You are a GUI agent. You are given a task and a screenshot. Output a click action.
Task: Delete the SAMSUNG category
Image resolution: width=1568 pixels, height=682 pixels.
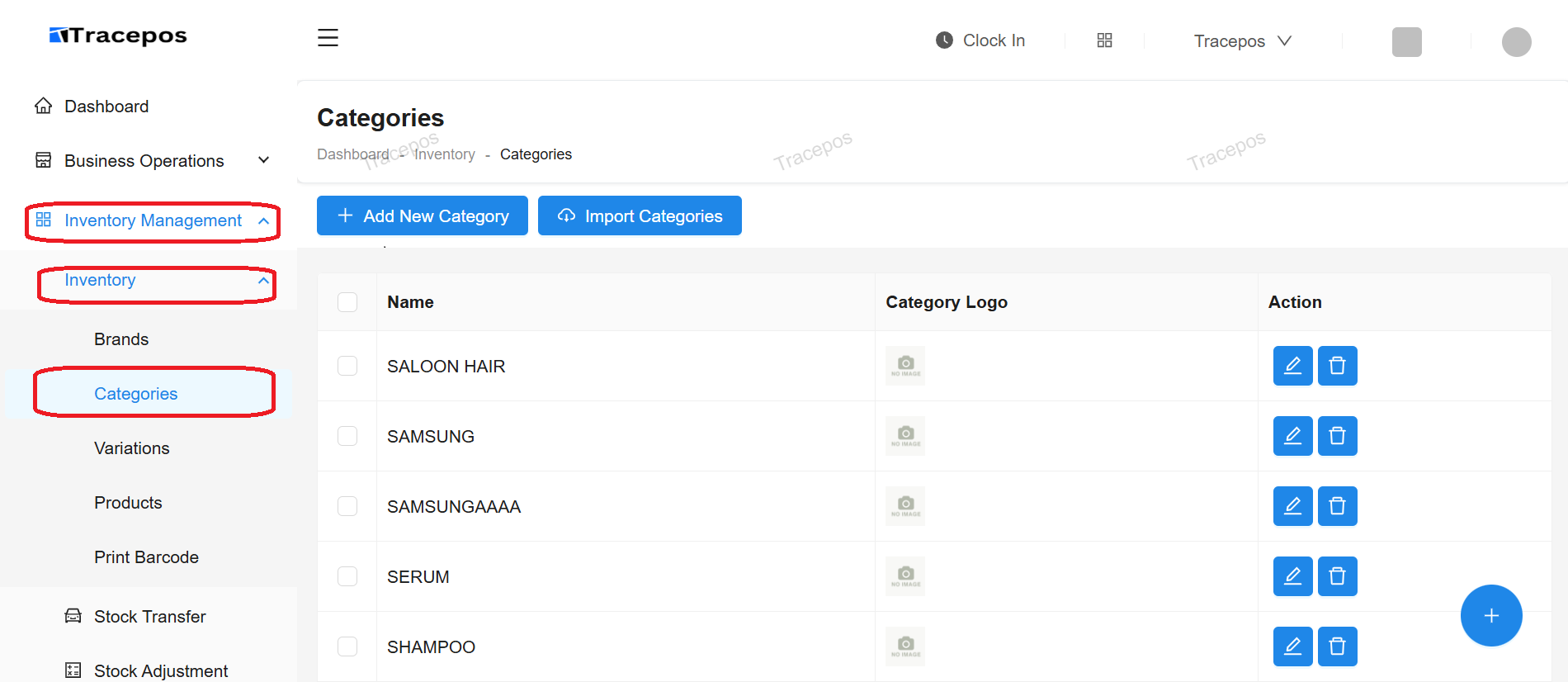(x=1337, y=436)
